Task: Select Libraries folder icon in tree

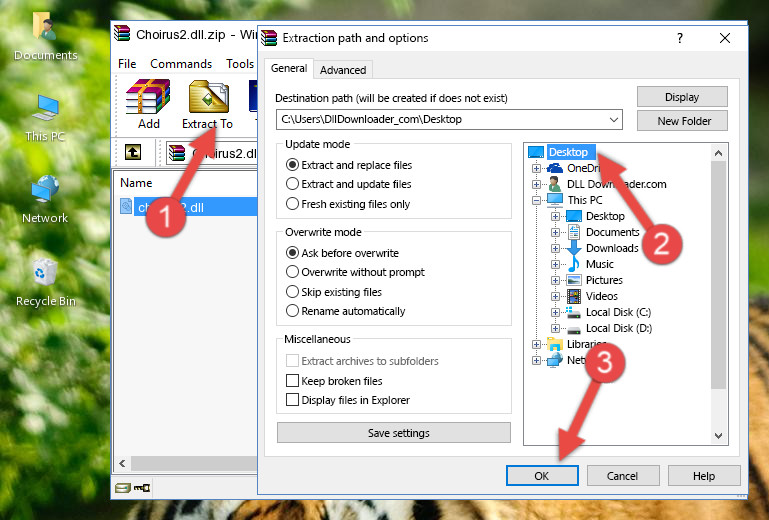Action: pyautogui.click(x=555, y=344)
